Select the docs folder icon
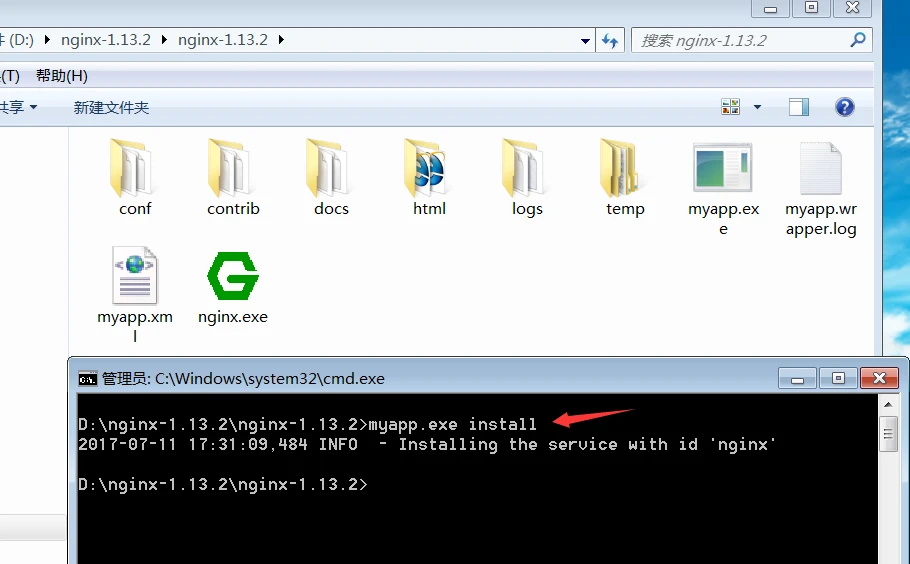This screenshot has height=564, width=910. [x=330, y=168]
